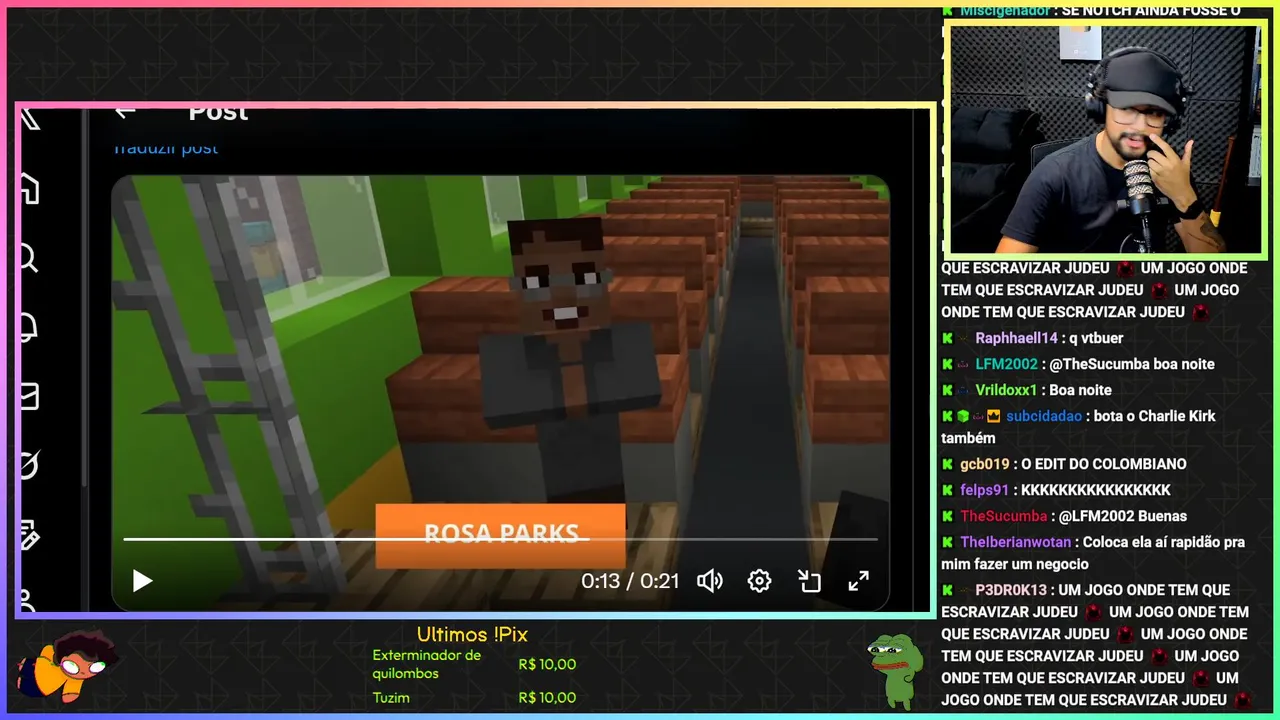1280x720 pixels.
Task: Open the Messages envelope in X sidebar
Action: [x=29, y=397]
